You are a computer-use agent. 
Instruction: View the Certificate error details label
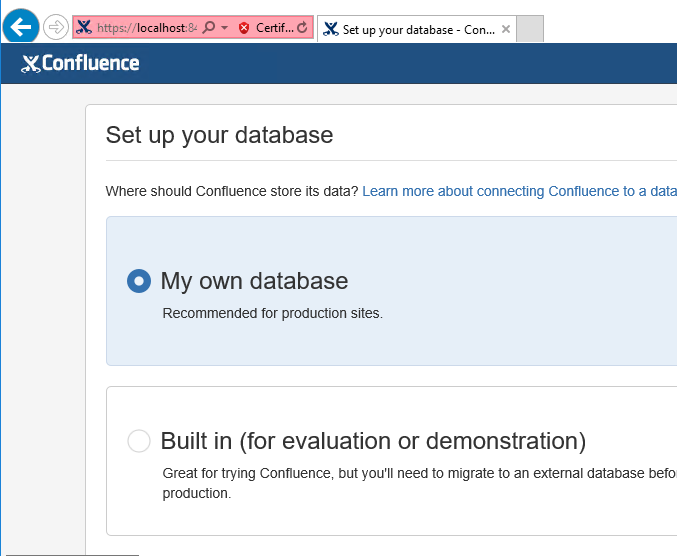[275, 28]
